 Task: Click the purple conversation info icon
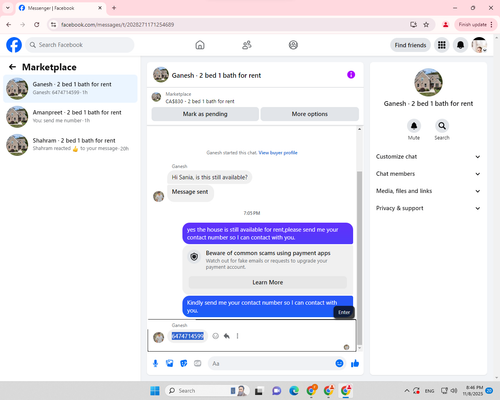pyautogui.click(x=351, y=75)
